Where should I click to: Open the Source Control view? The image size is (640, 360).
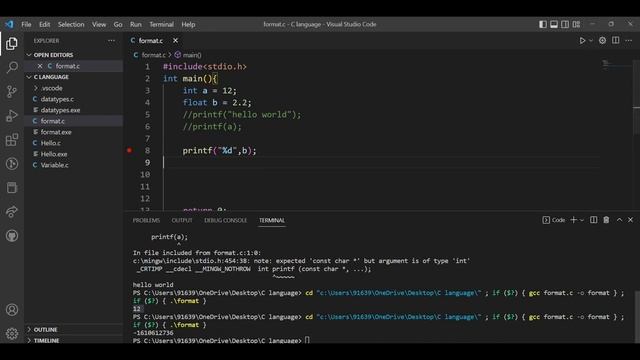click(x=12, y=91)
